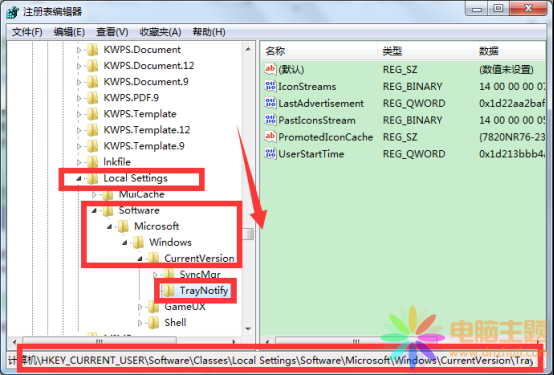Image resolution: width=554 pixels, height=375 pixels.
Task: Open the 编辑(E) menu
Action: coord(69,32)
